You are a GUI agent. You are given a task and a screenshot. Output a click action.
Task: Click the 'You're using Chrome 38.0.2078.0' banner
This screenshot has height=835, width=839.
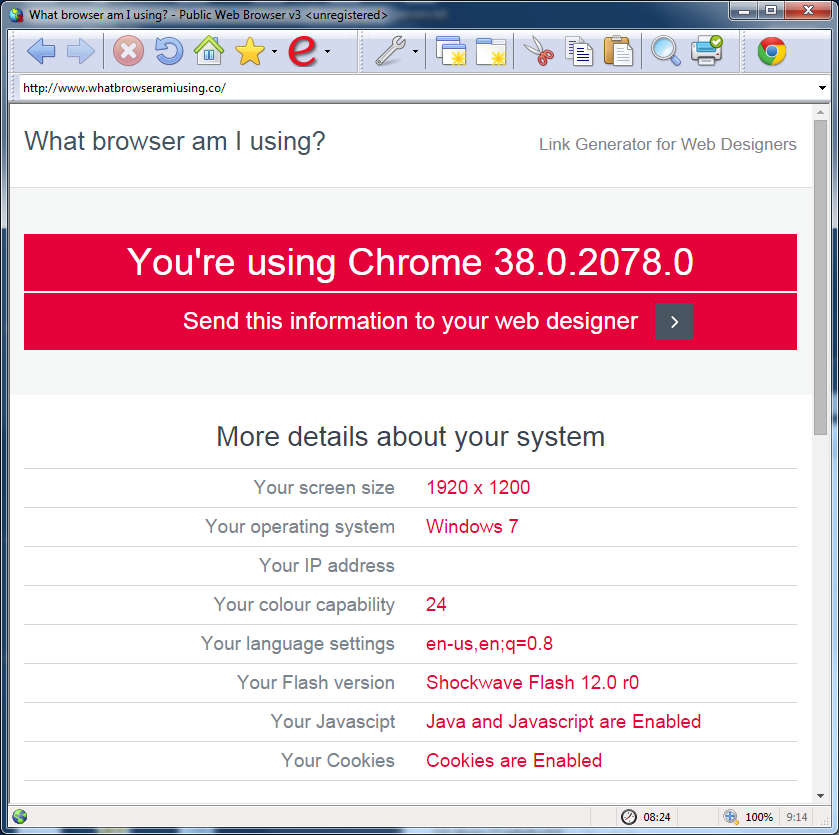410,263
